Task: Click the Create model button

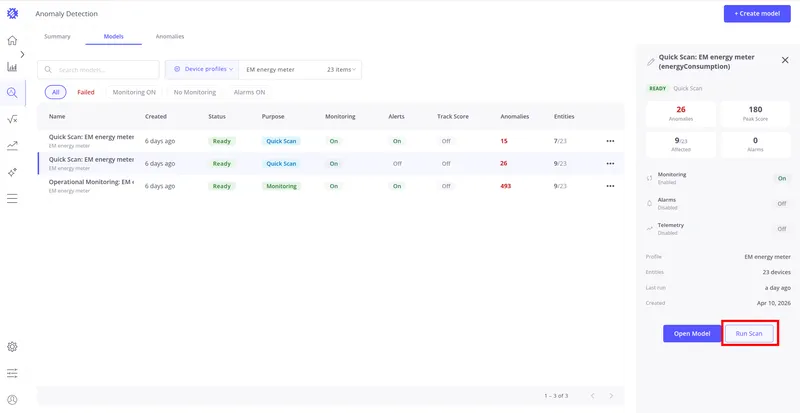Action: (x=757, y=14)
